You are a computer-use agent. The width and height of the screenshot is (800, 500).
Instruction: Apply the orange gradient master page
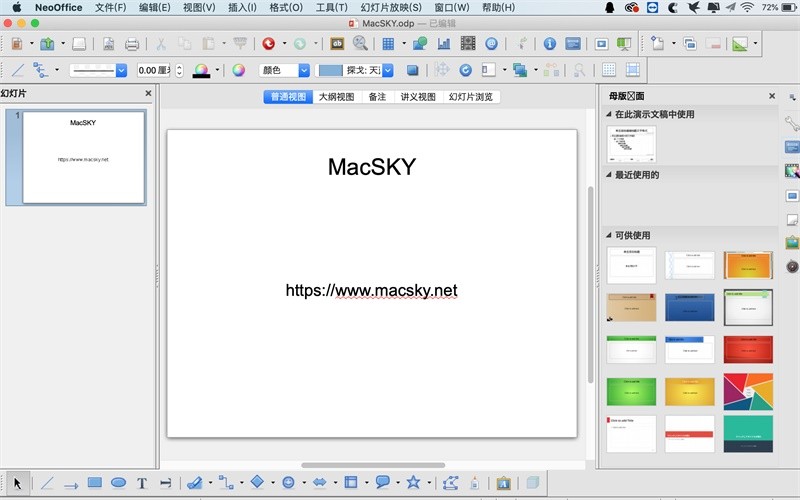pos(748,265)
